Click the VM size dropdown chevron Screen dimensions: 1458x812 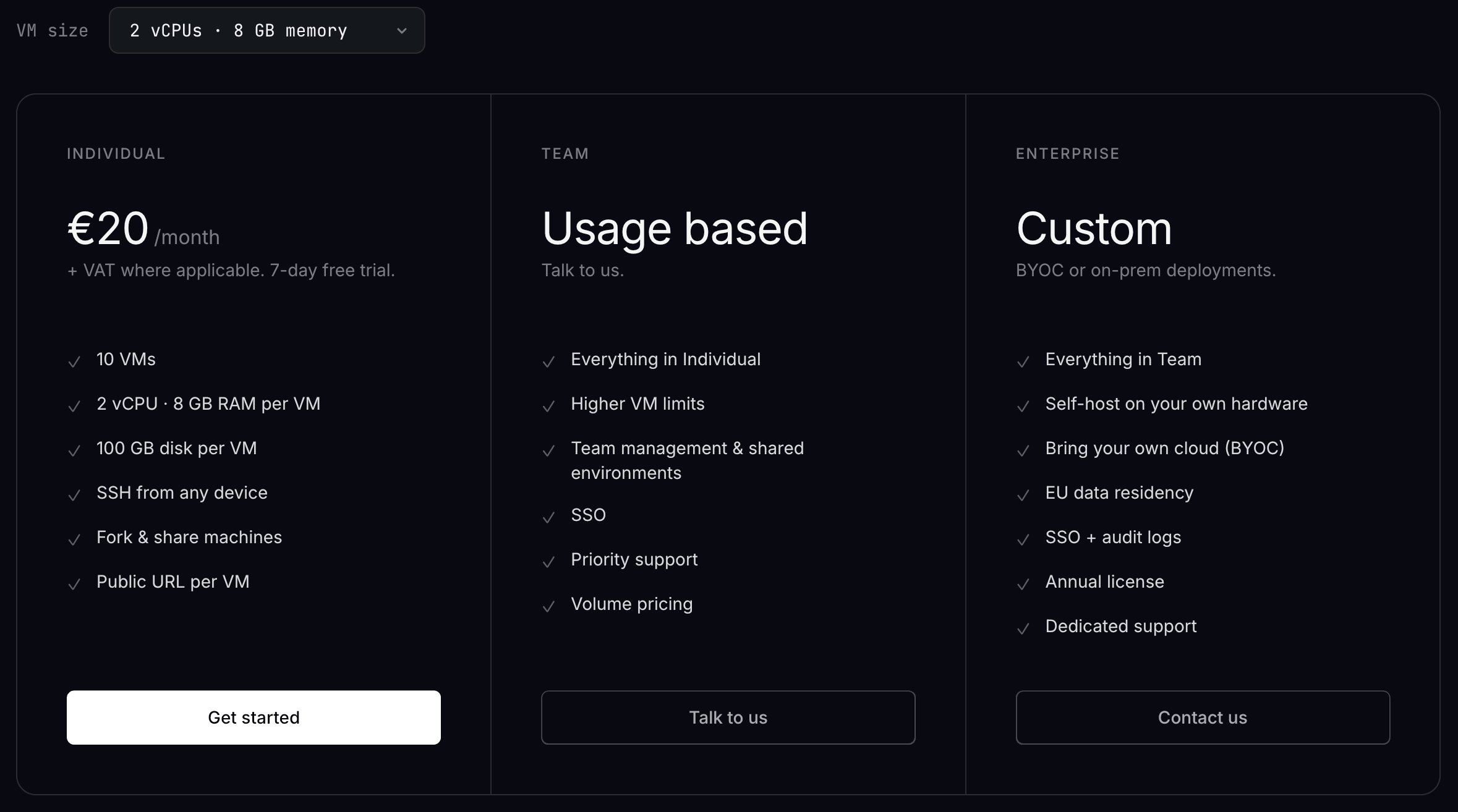coord(402,31)
